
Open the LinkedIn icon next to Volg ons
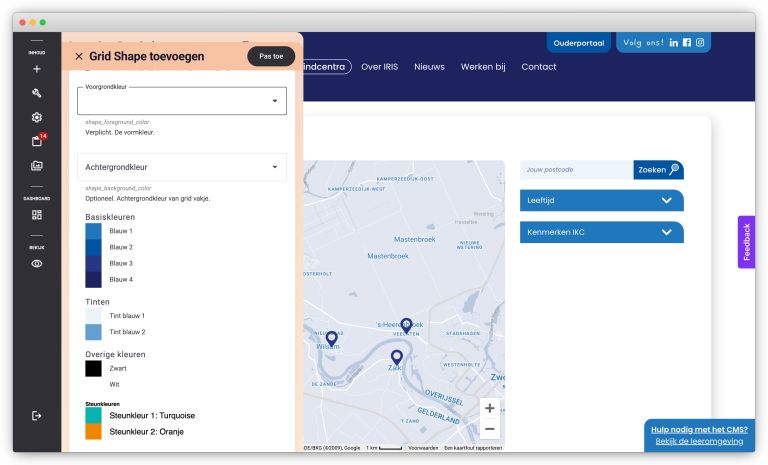click(674, 42)
